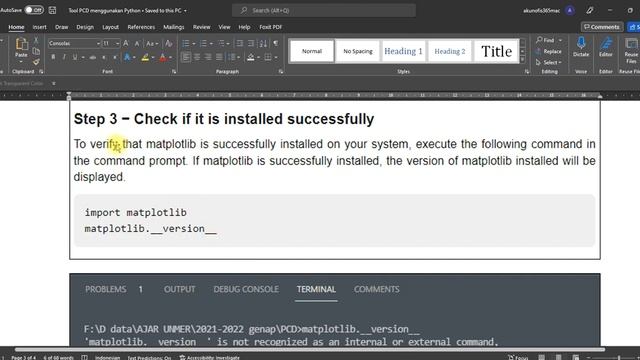The image size is (640, 360).
Task: Open the Consolas font name dropdown
Action: (x=98, y=43)
